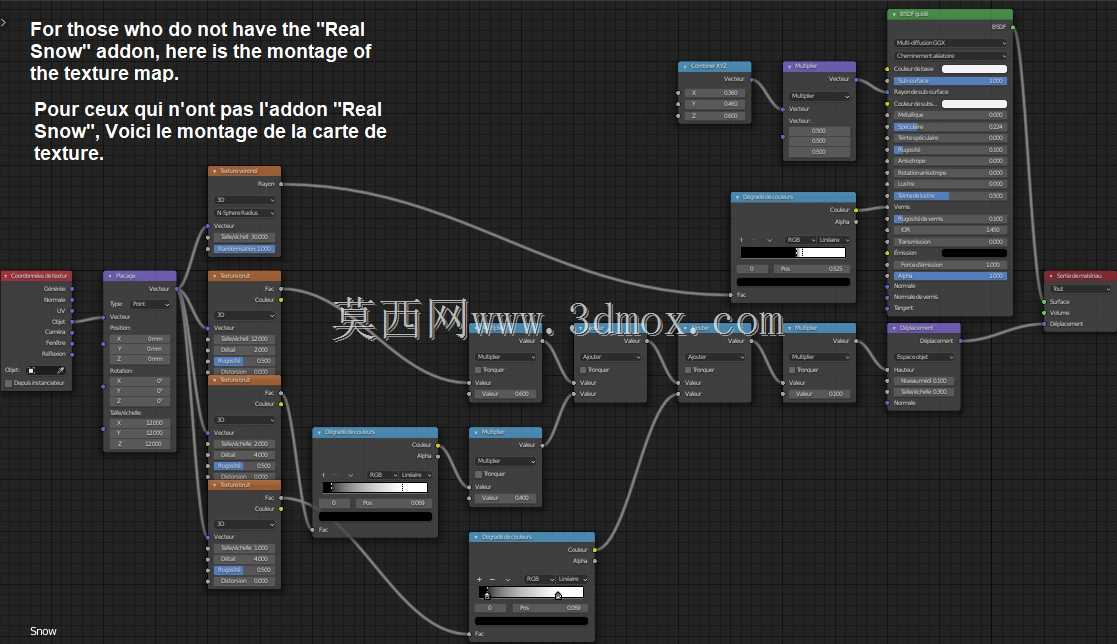Click the Générée output socket
The image size is (1117, 644).
[x=72, y=289]
